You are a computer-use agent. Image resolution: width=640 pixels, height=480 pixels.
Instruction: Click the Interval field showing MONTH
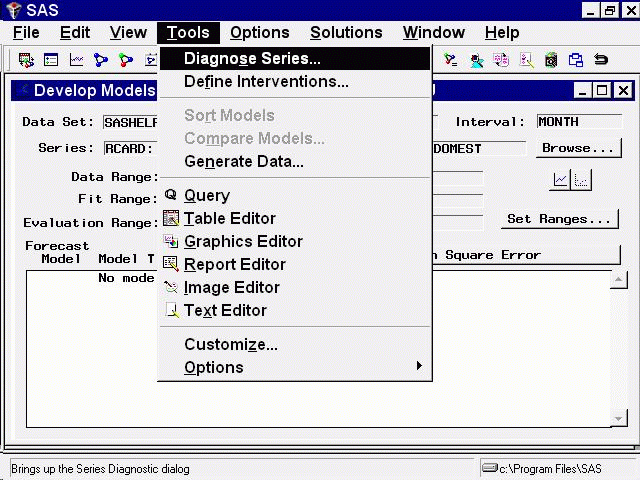[579, 122]
